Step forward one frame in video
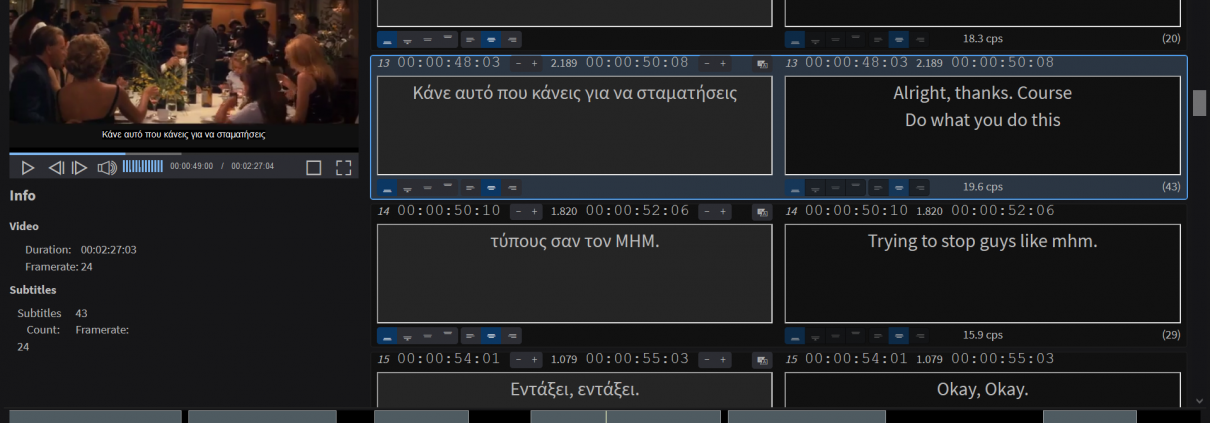1210x423 pixels. click(x=80, y=167)
